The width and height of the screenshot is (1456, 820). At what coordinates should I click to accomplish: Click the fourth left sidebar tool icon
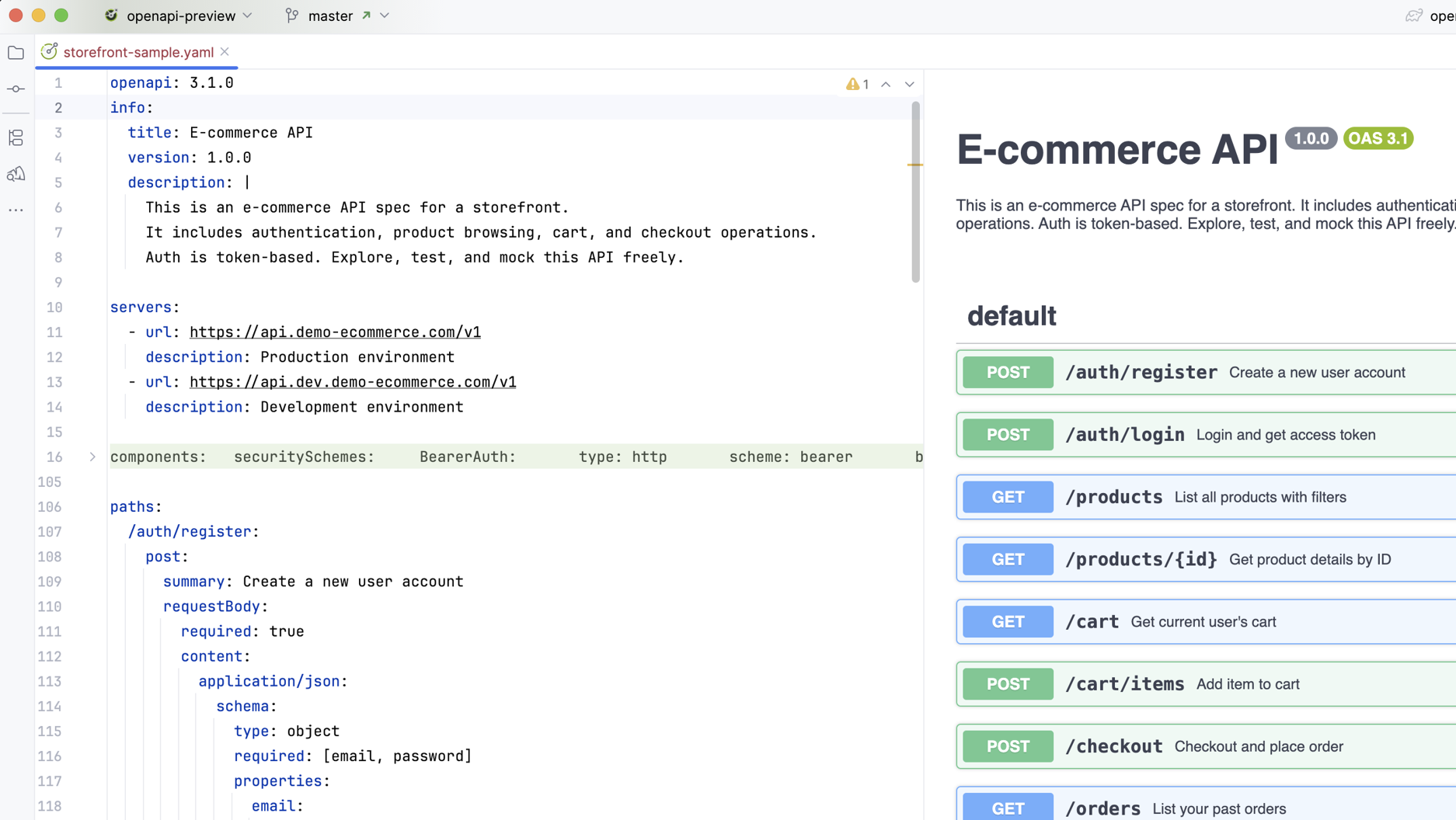tap(16, 174)
